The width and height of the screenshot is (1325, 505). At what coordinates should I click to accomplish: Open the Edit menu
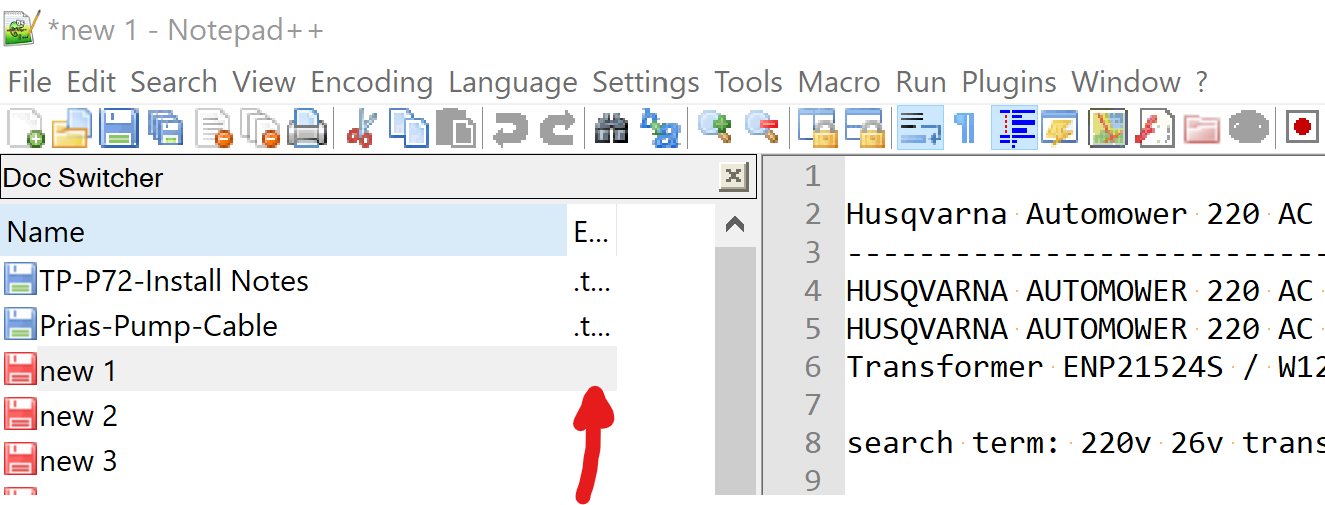tap(92, 82)
